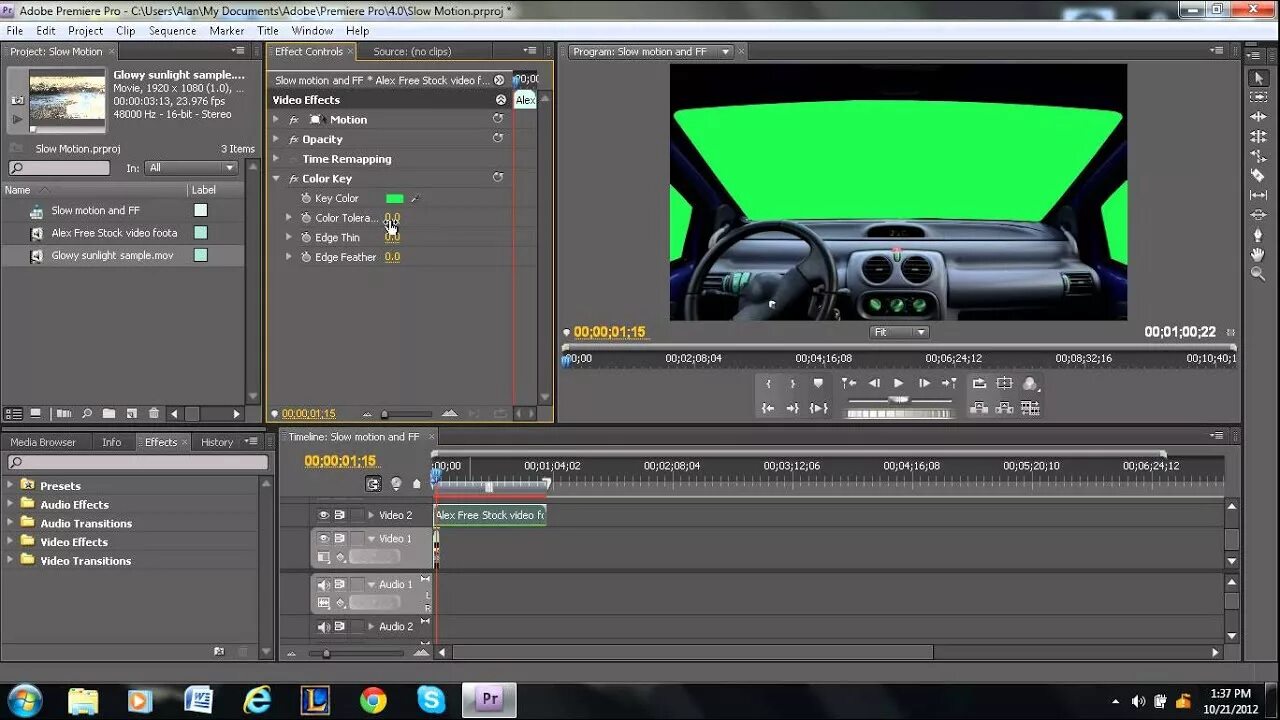Screen dimensions: 1280x720
Task: Toggle the Loop button
Action: pos(979,383)
